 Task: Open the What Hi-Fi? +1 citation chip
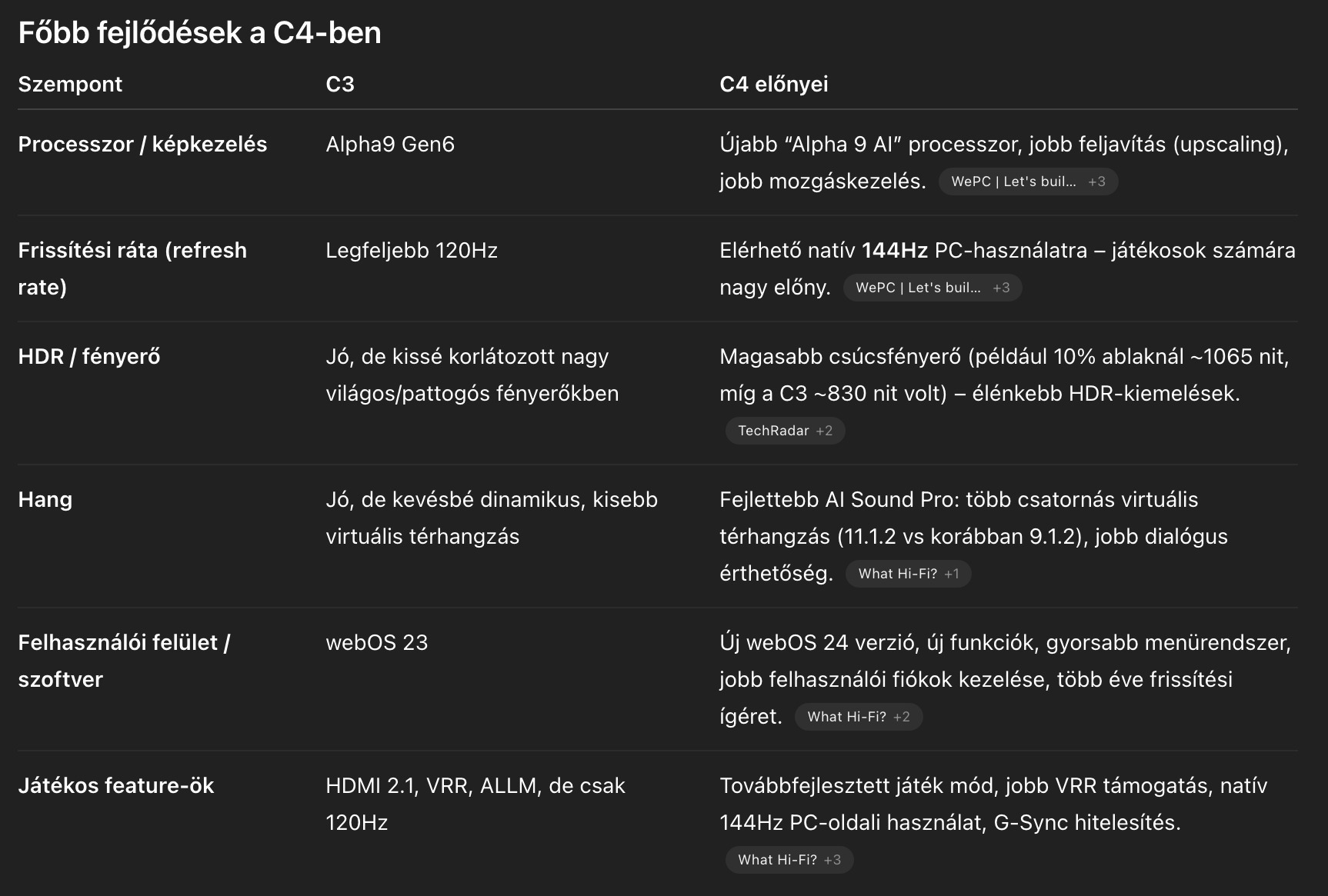(x=908, y=574)
